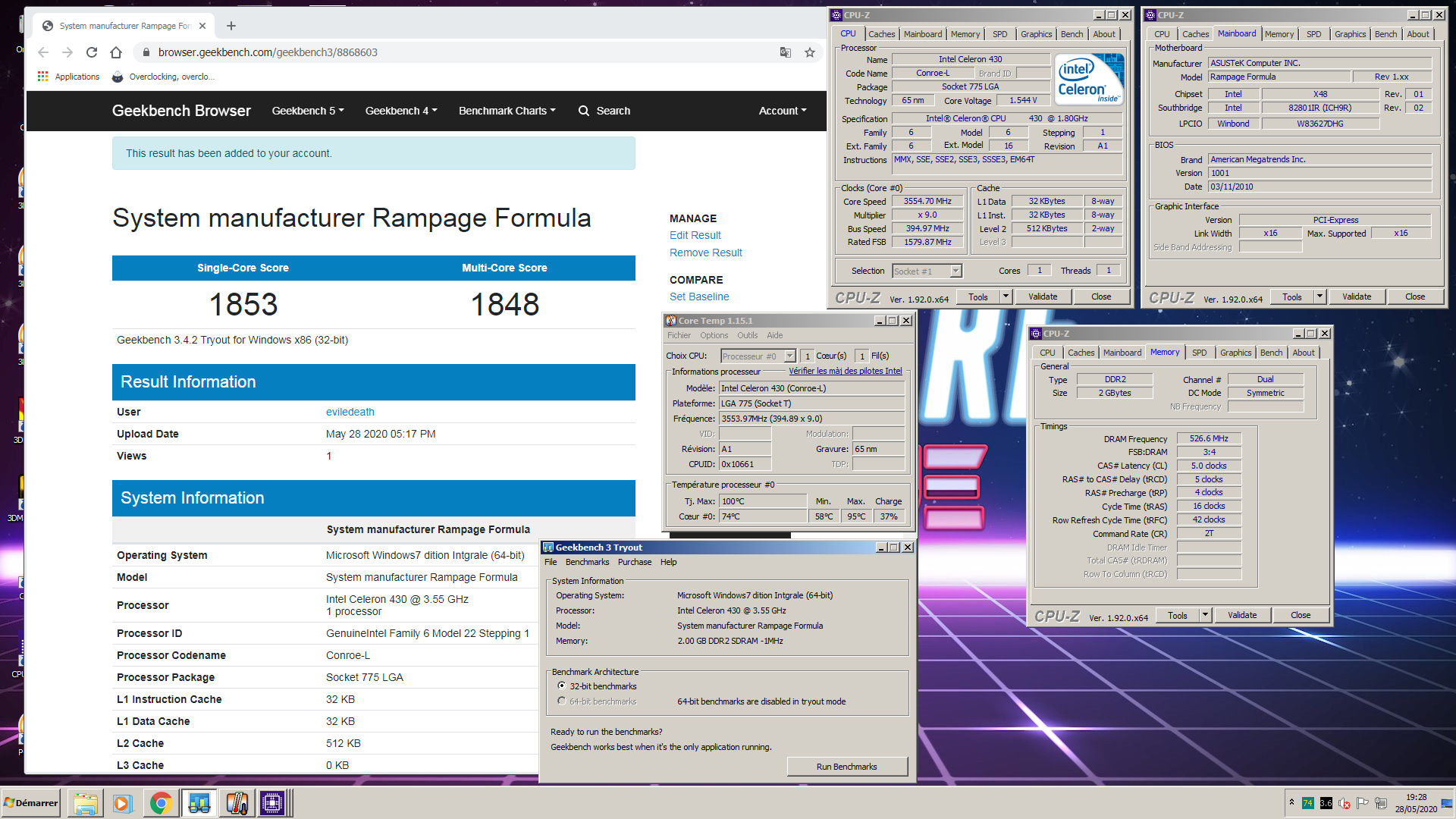This screenshot has width=1456, height=819.
Task: Open the Applications bookmarks shortcut
Action: [69, 77]
